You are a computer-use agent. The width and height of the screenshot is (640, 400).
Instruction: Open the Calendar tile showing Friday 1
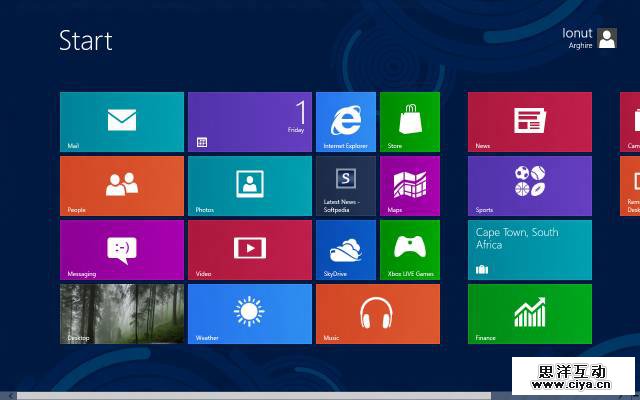[x=250, y=122]
